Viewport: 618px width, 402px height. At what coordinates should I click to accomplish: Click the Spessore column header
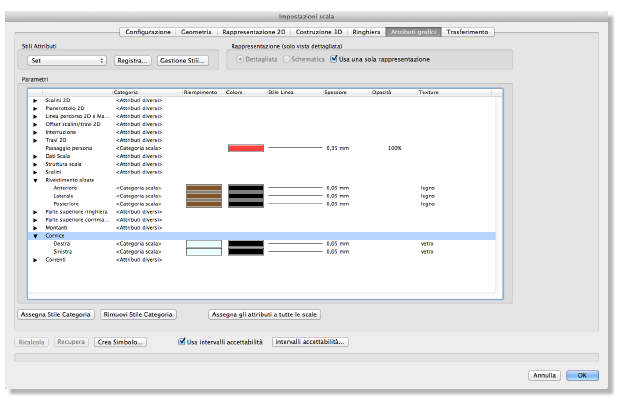click(347, 92)
